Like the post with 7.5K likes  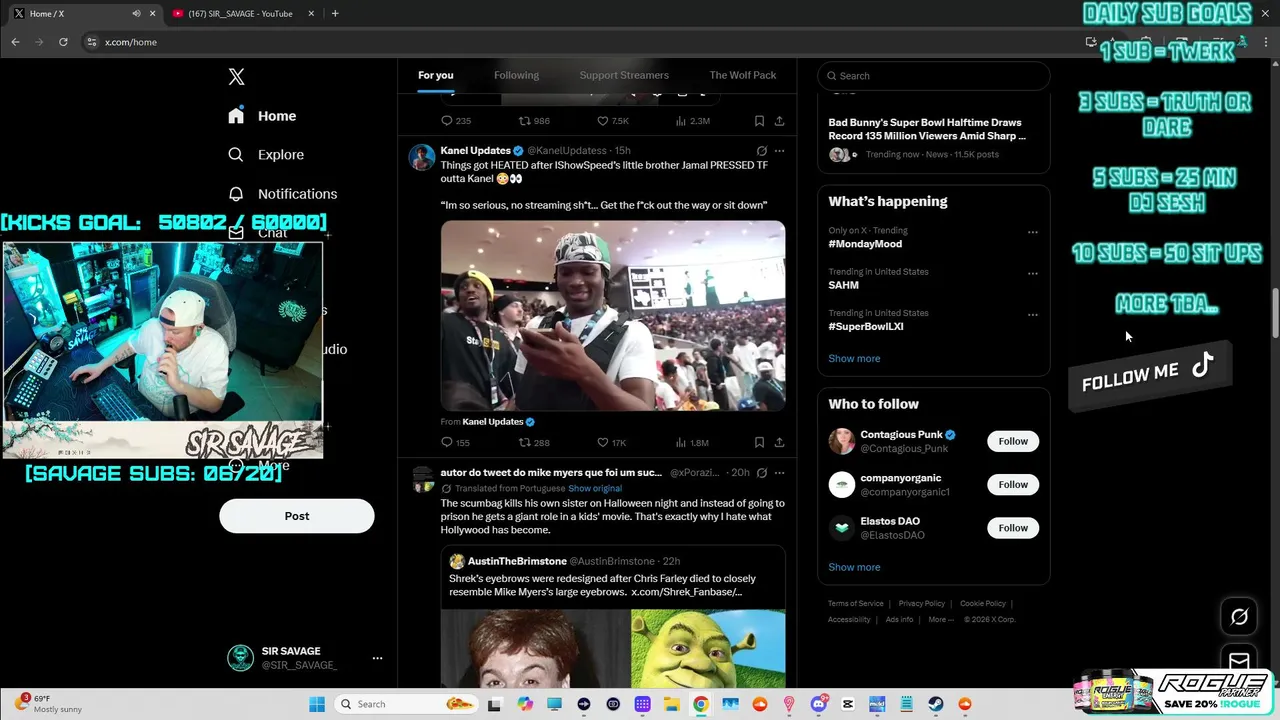tap(613, 121)
